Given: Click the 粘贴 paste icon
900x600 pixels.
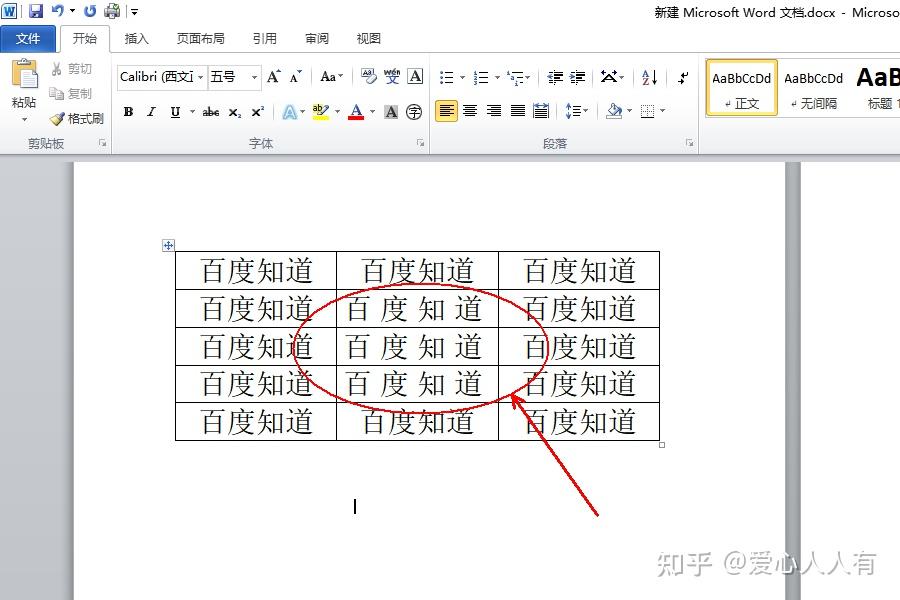Looking at the screenshot, I should click(x=24, y=75).
